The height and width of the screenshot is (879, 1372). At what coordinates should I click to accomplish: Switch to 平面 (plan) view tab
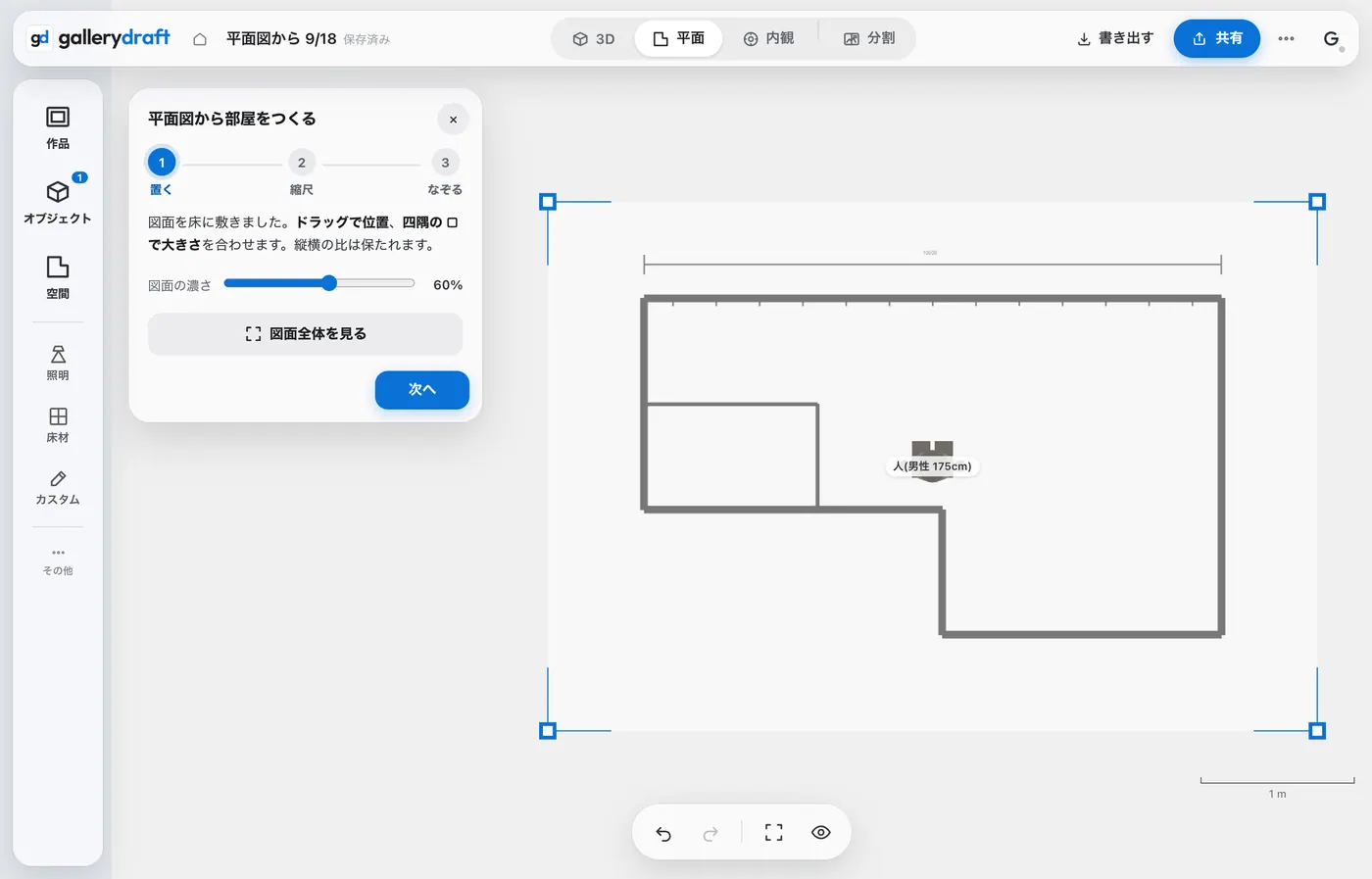tap(678, 38)
